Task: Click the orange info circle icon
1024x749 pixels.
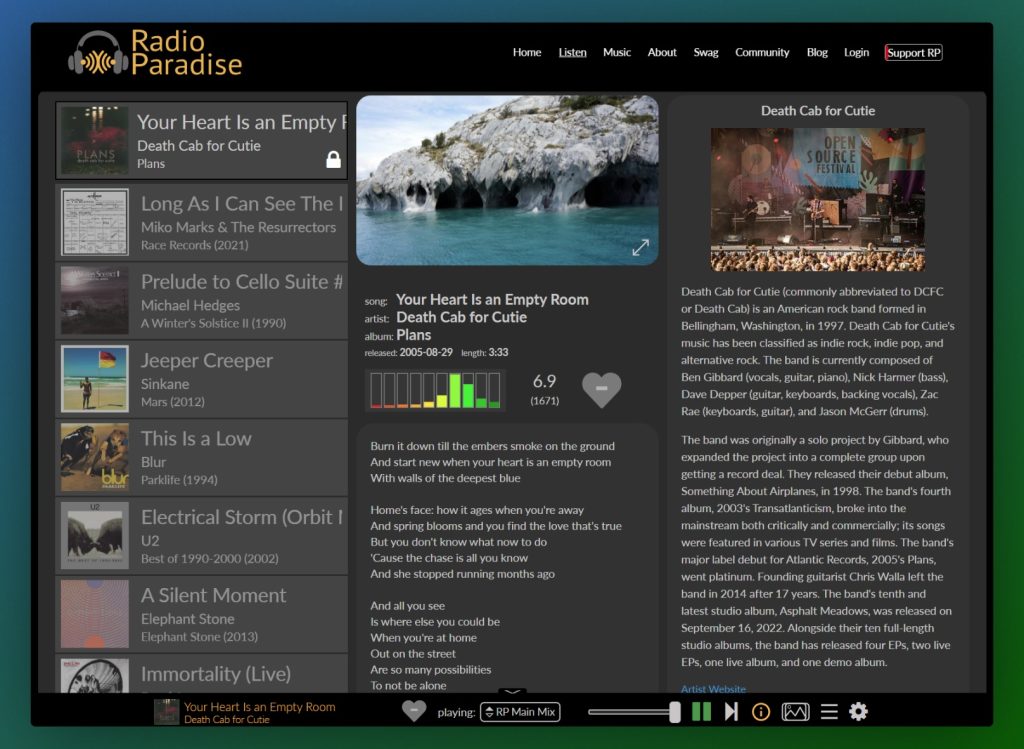Action: click(x=761, y=712)
